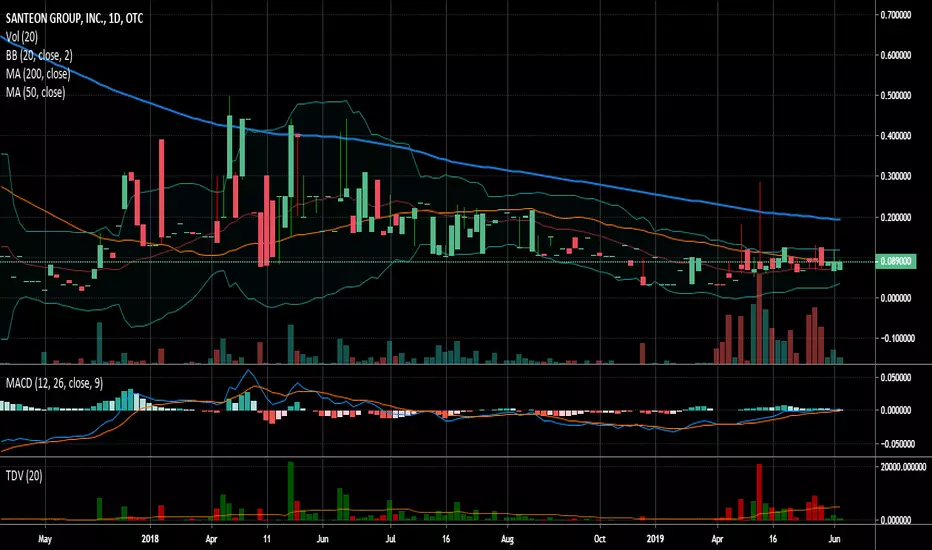Click the -0.100000 price axis label

(x=896, y=338)
